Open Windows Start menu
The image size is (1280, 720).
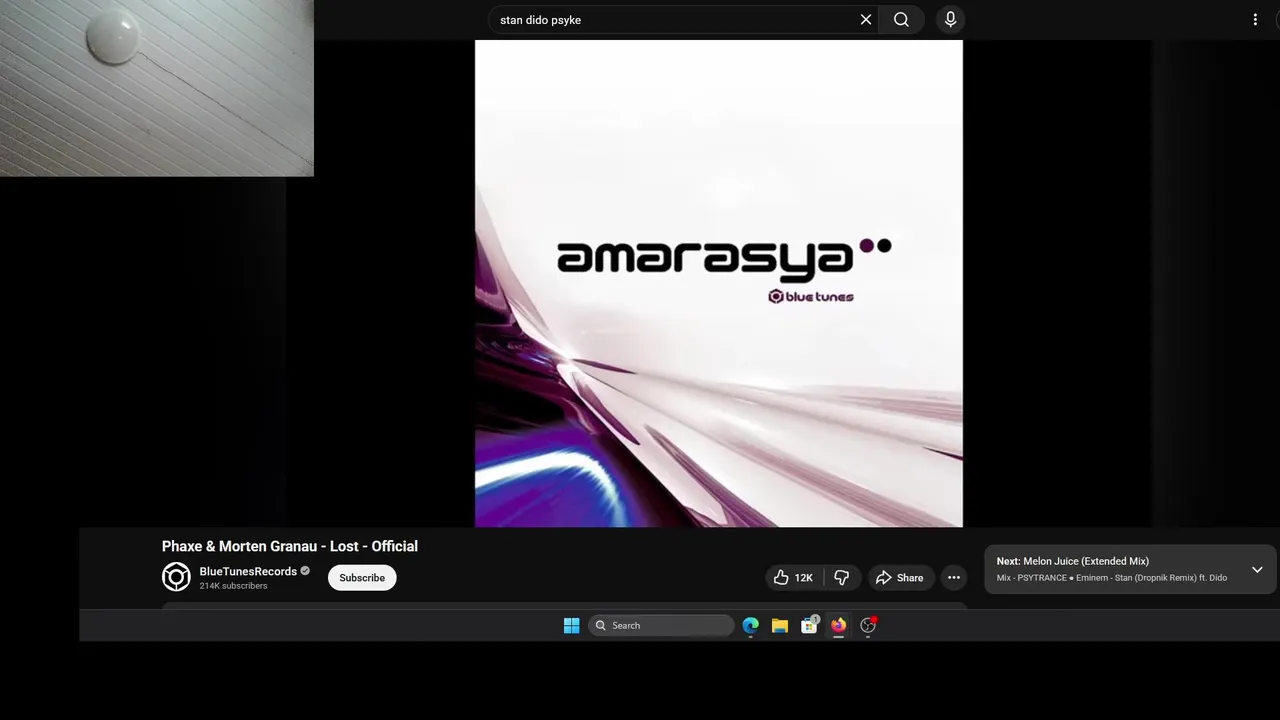click(571, 625)
